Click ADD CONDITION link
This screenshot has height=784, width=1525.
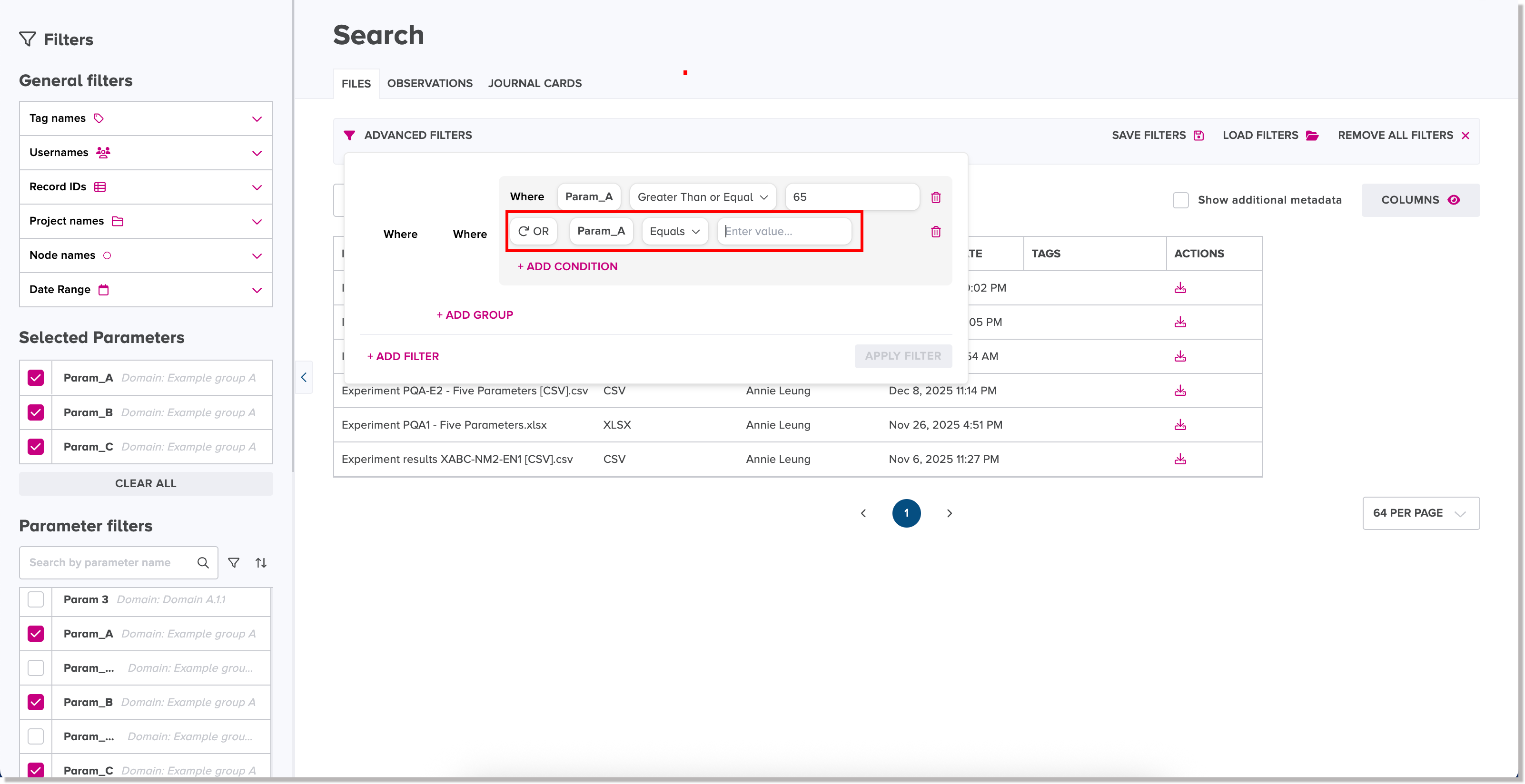567,266
